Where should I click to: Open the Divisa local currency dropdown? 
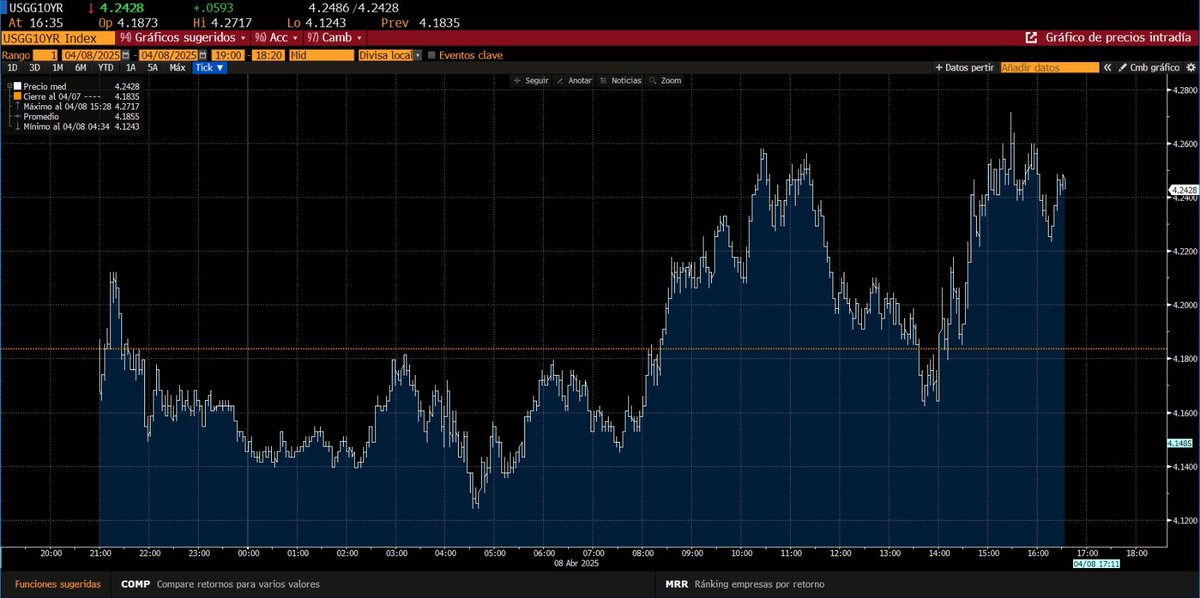(x=390, y=55)
